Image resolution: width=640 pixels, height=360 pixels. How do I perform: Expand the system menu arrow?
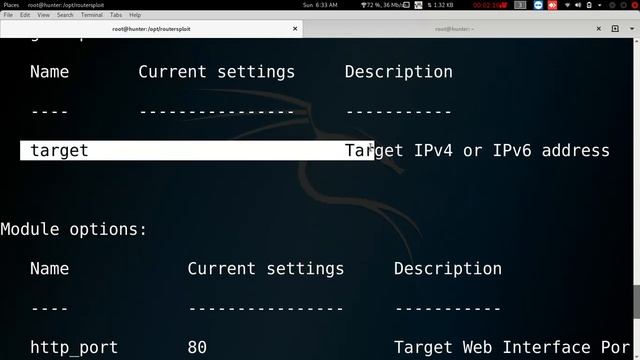[600, 5]
